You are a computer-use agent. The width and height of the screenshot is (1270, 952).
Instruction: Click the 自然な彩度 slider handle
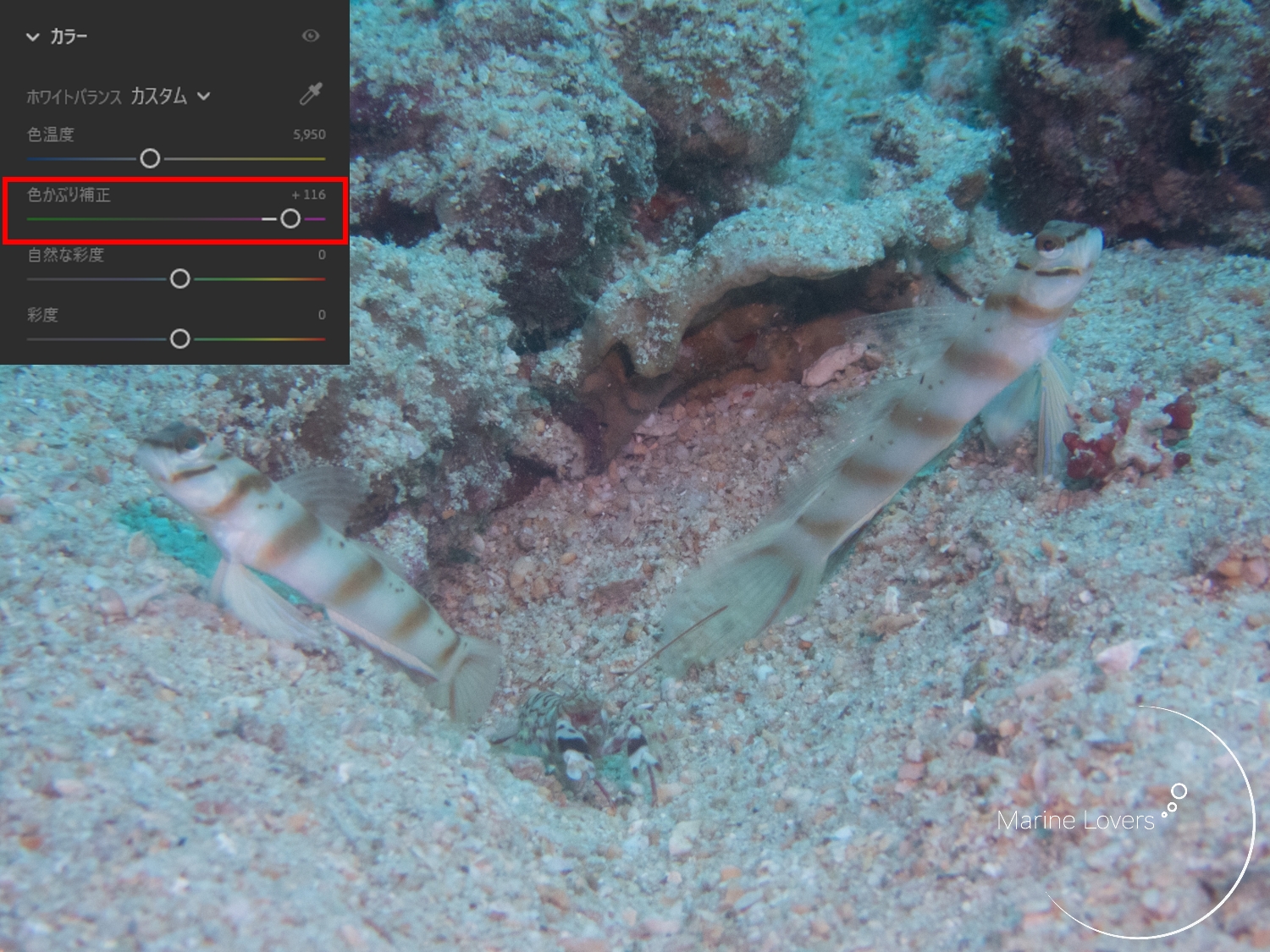180,279
